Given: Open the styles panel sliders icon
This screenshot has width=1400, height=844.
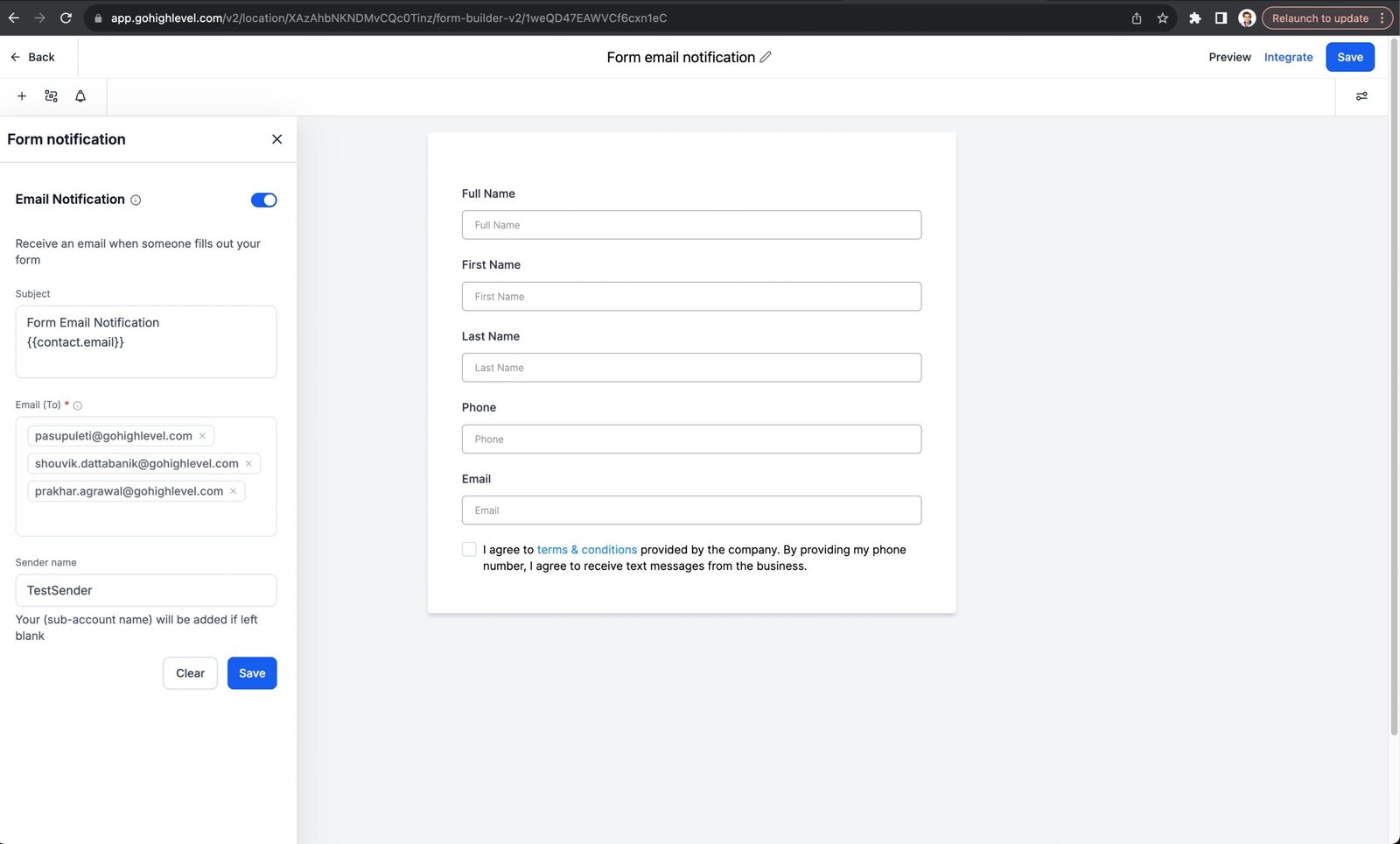Looking at the screenshot, I should 1361,96.
